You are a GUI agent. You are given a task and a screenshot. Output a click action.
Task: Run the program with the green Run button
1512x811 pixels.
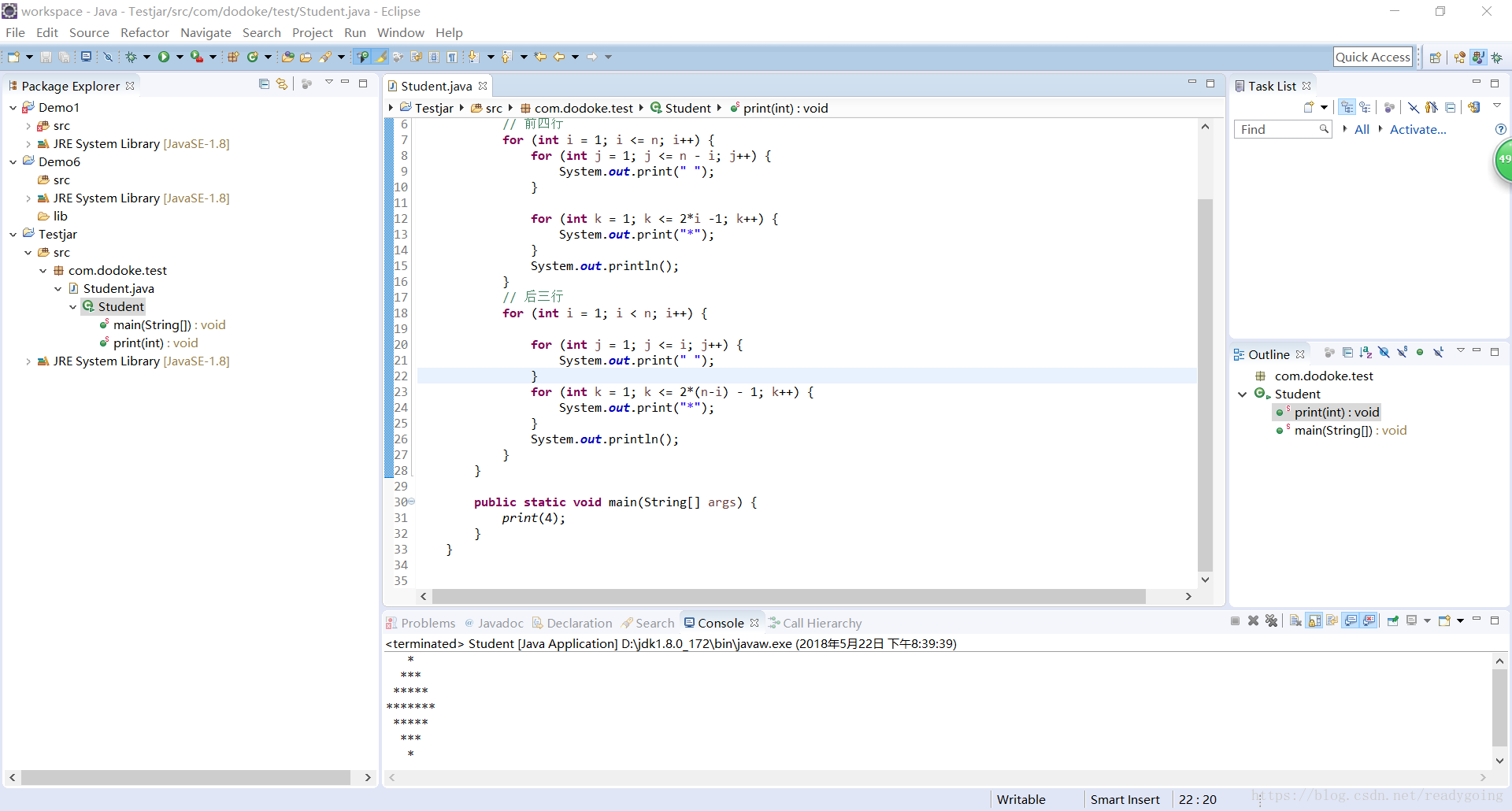point(164,57)
